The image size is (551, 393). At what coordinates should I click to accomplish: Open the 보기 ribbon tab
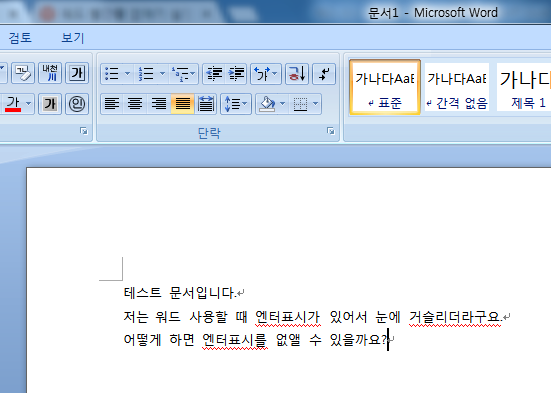click(73, 38)
